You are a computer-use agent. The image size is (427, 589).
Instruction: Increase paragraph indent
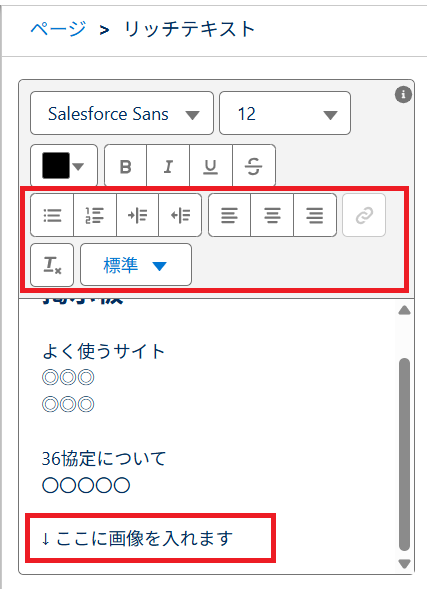coord(137,215)
